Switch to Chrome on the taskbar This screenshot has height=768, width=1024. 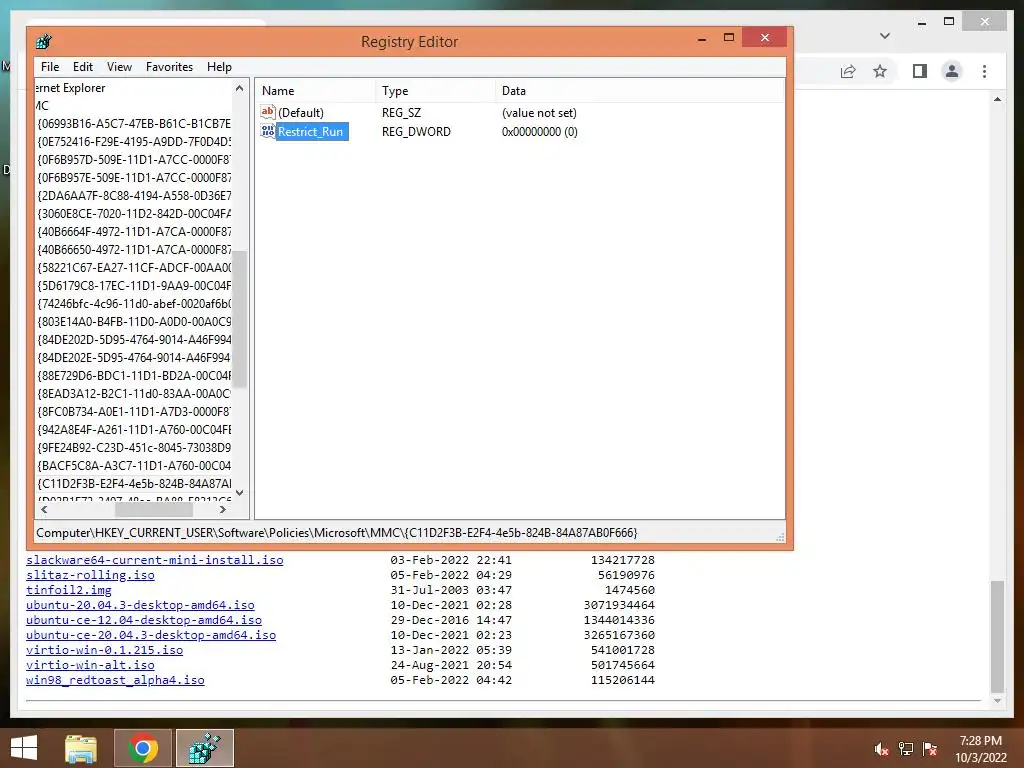(x=143, y=748)
